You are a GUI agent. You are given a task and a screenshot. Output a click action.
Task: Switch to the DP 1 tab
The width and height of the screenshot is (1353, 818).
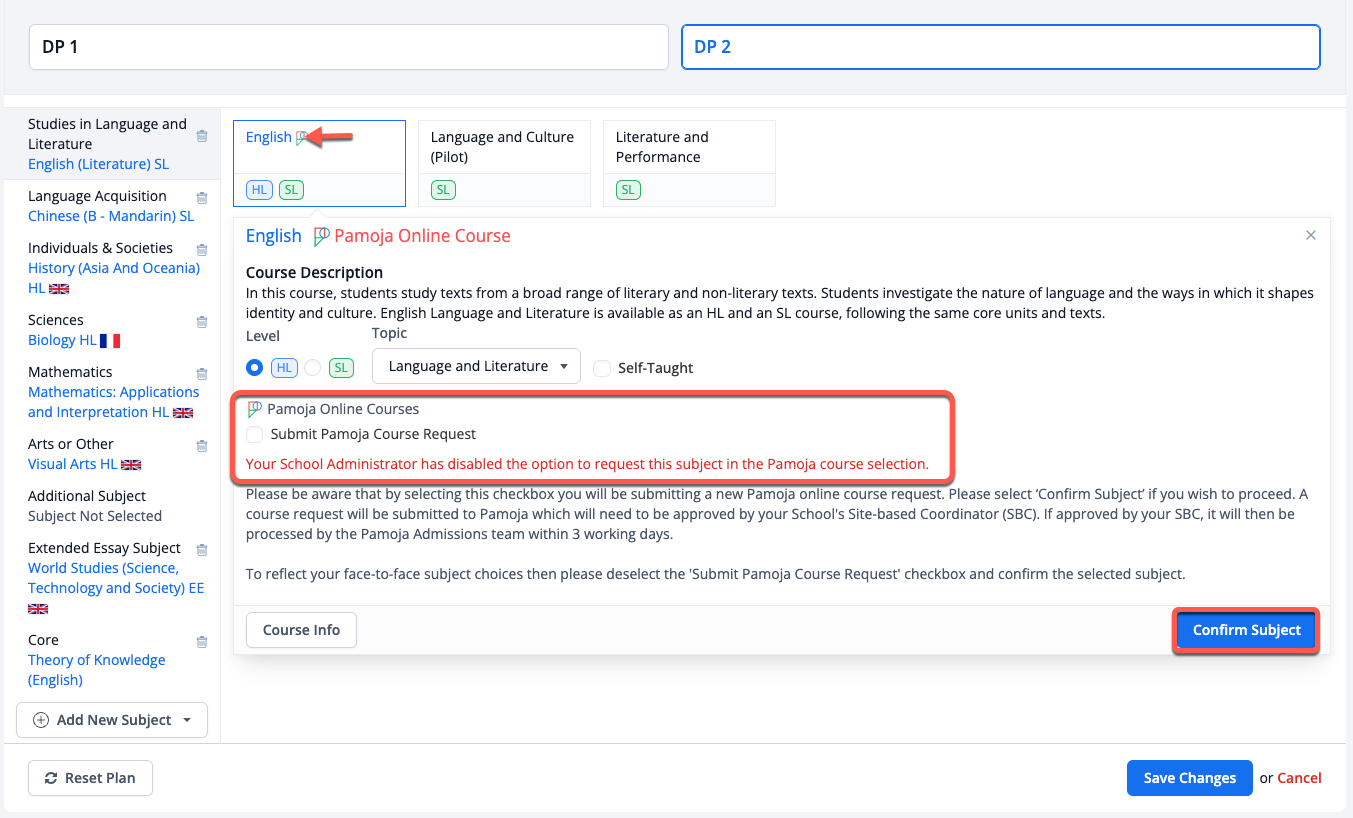tap(348, 47)
